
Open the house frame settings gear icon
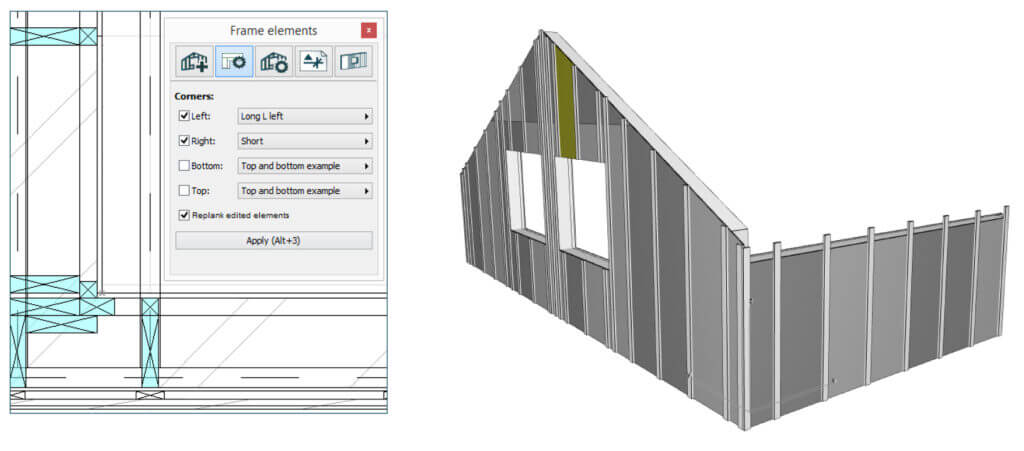point(274,62)
